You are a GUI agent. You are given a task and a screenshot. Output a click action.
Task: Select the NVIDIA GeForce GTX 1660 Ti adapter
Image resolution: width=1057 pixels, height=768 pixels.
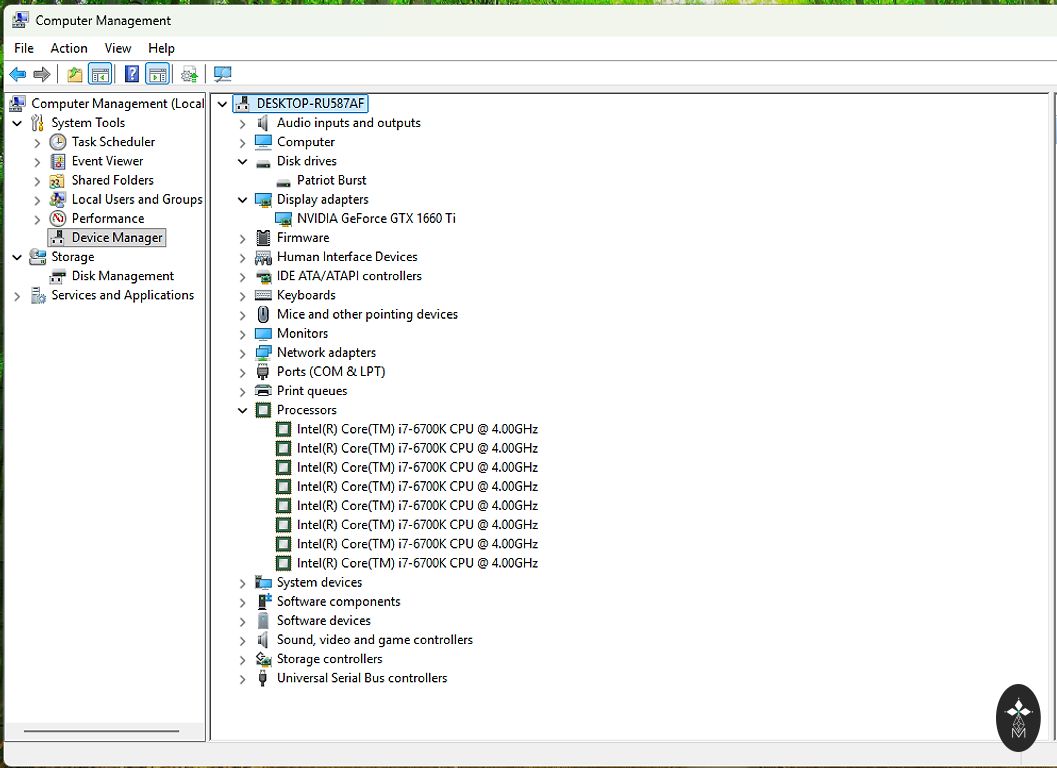pos(376,218)
